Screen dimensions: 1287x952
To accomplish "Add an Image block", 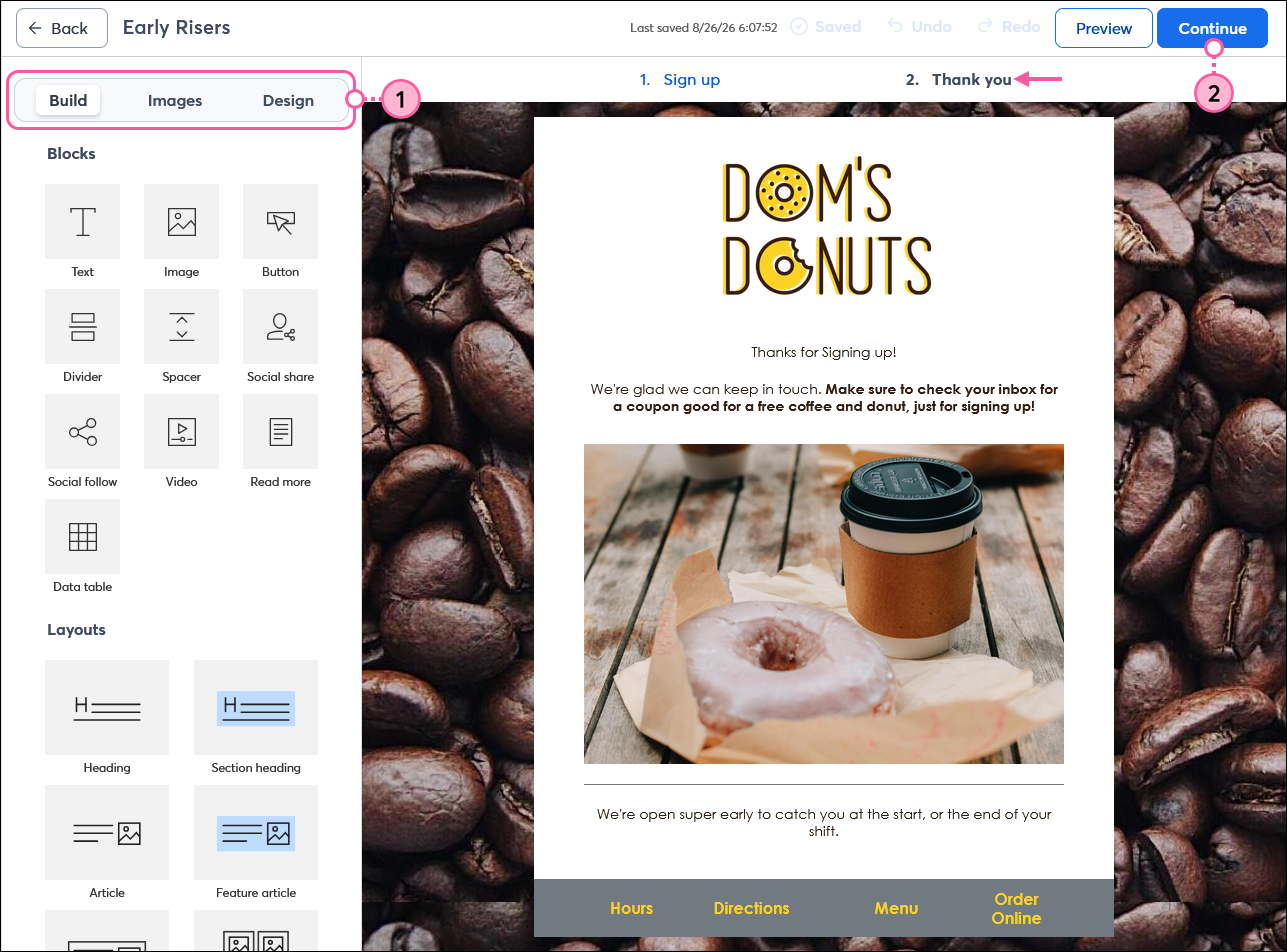I will click(181, 222).
